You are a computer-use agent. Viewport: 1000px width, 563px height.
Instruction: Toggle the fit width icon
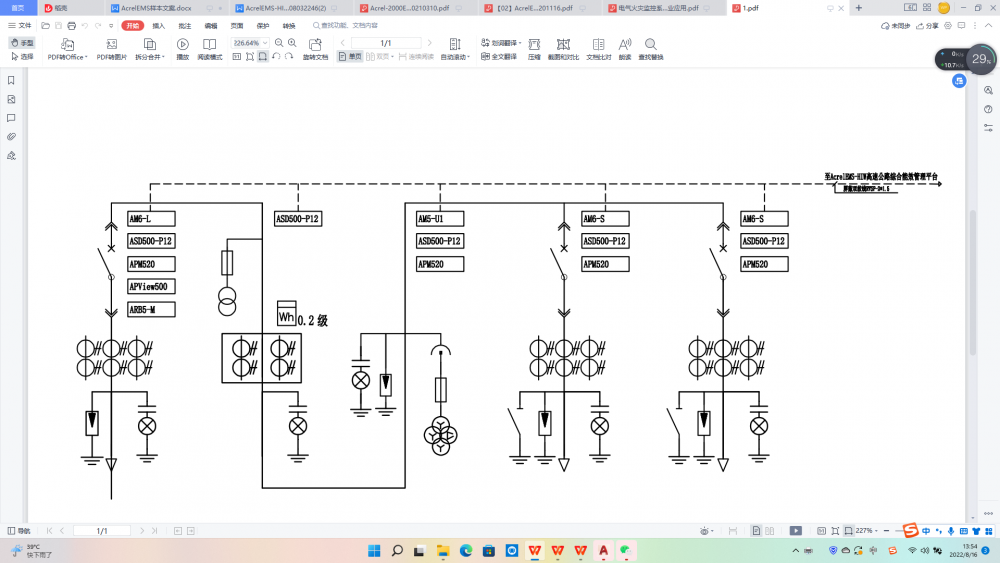263,57
